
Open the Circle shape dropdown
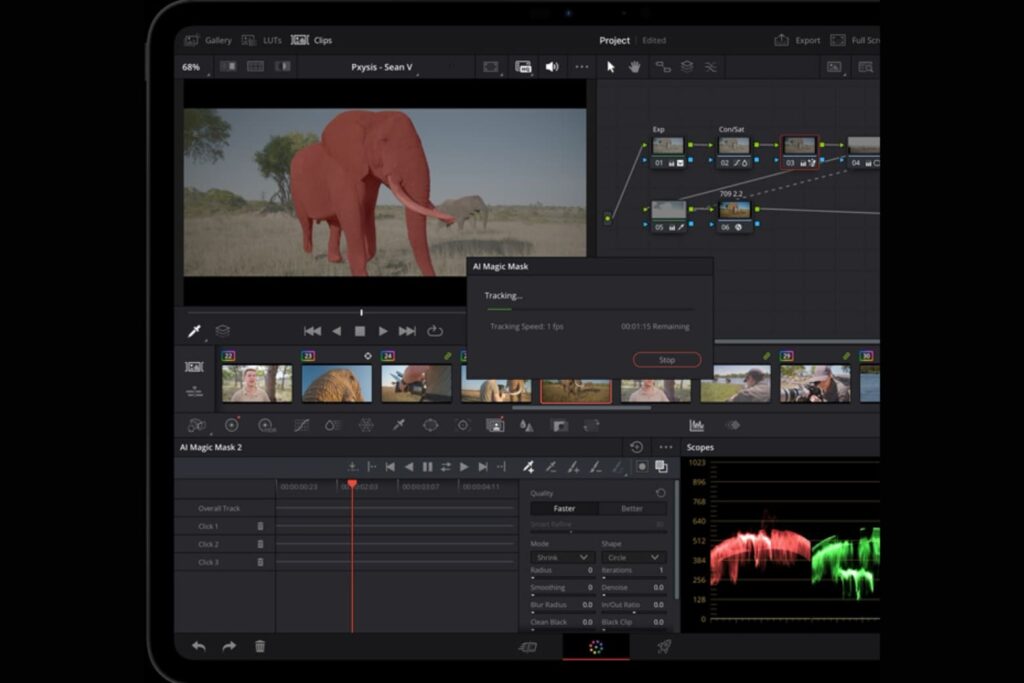633,557
